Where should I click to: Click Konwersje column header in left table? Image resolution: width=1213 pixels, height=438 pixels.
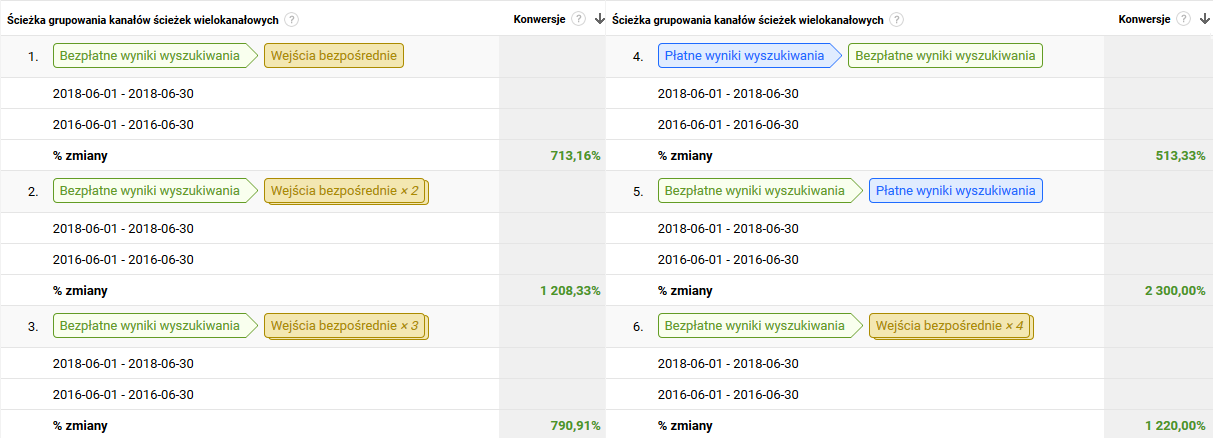[540, 19]
